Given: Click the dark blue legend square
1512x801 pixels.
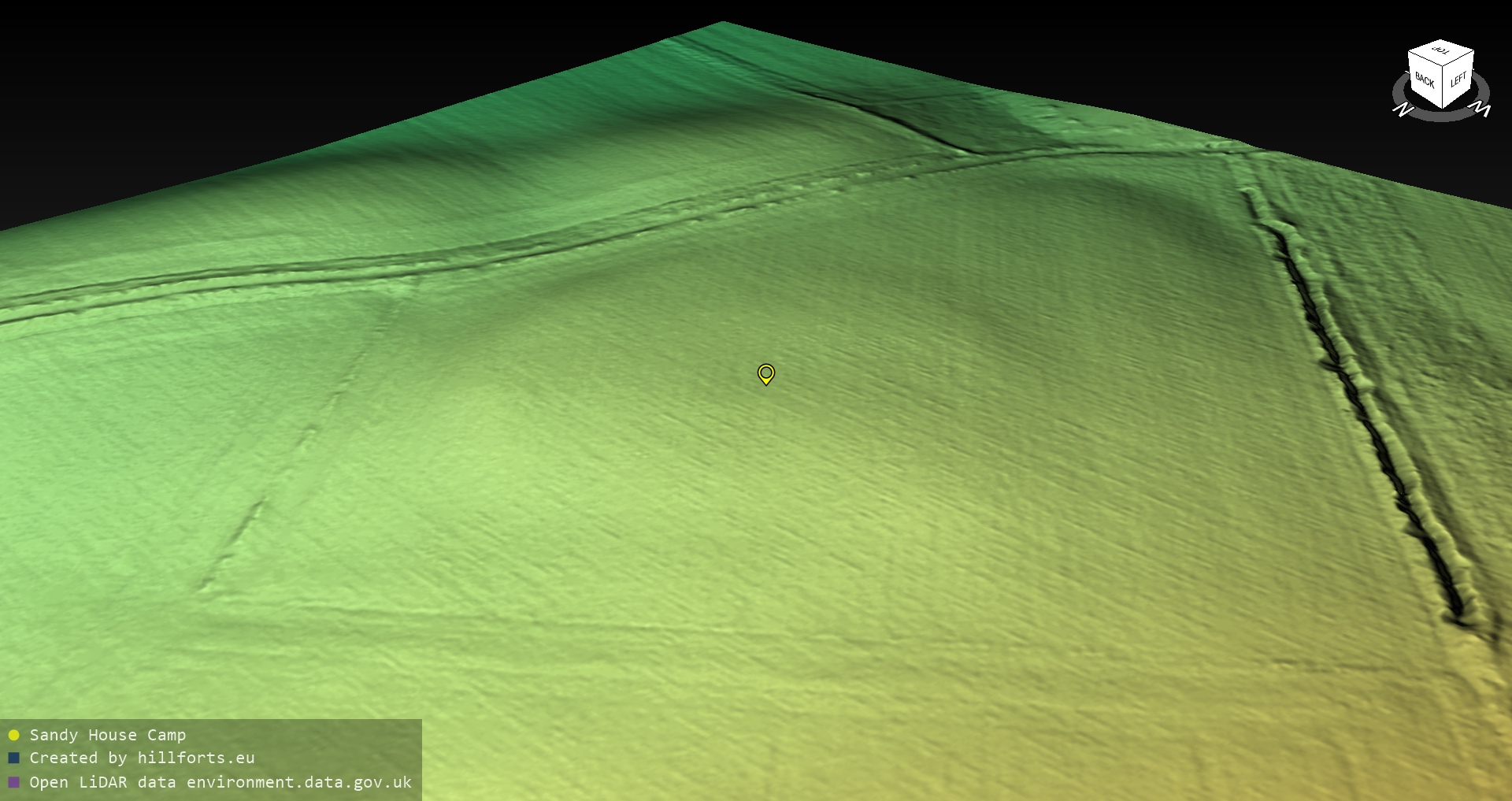Looking at the screenshot, I should point(13,758).
